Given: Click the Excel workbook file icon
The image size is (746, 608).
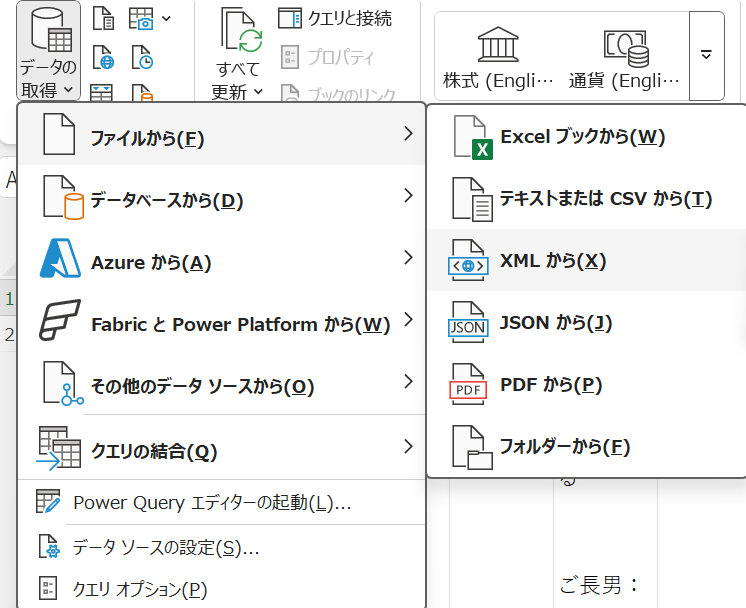Looking at the screenshot, I should click(x=472, y=137).
